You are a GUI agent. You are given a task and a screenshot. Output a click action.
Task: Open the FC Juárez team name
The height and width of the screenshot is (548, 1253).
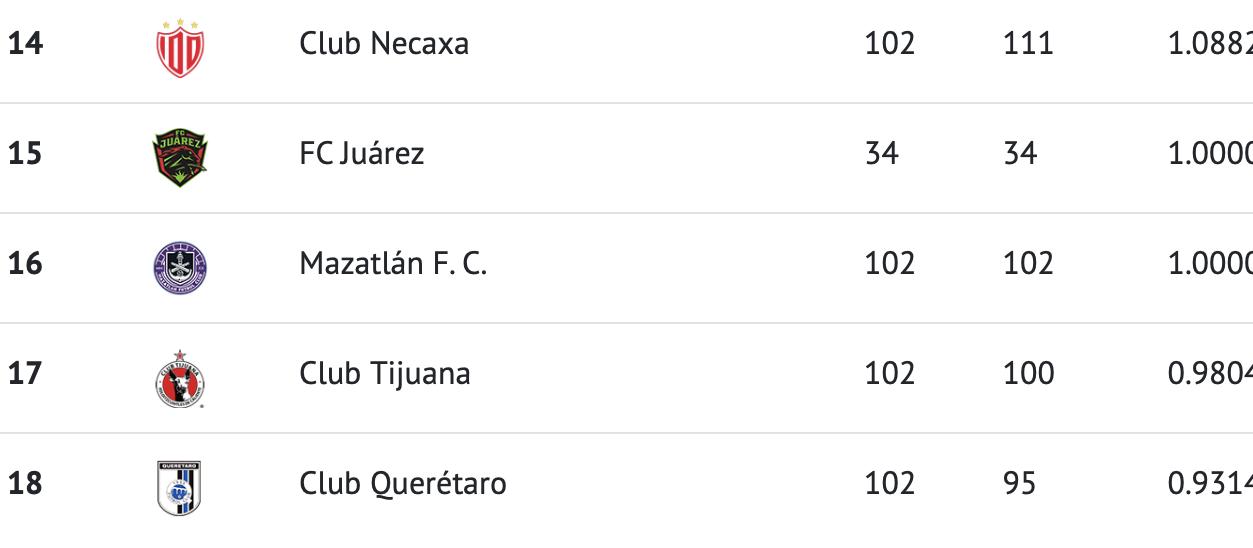point(362,154)
